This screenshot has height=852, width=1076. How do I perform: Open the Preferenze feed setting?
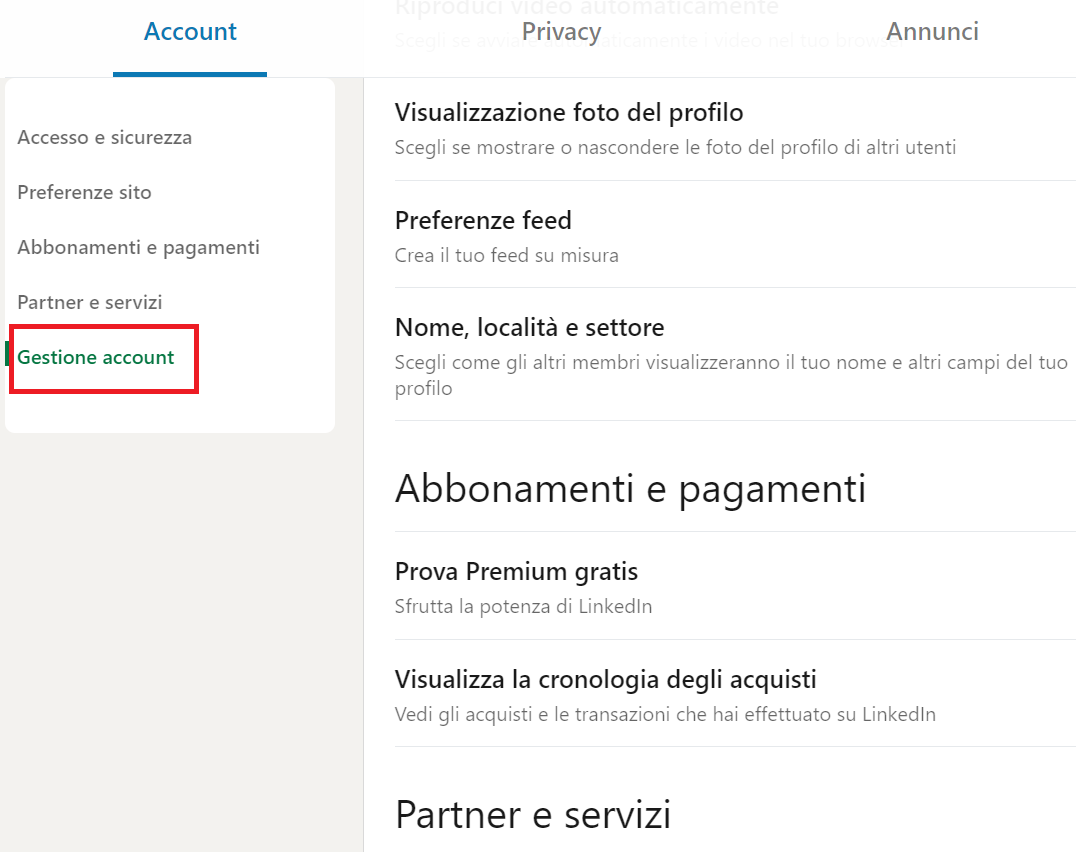click(x=483, y=220)
